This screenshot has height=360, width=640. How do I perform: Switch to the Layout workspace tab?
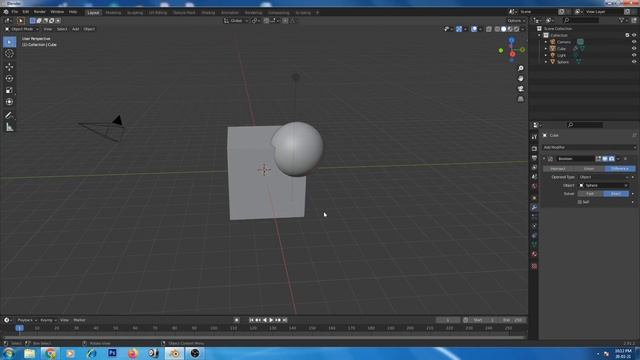point(93,12)
